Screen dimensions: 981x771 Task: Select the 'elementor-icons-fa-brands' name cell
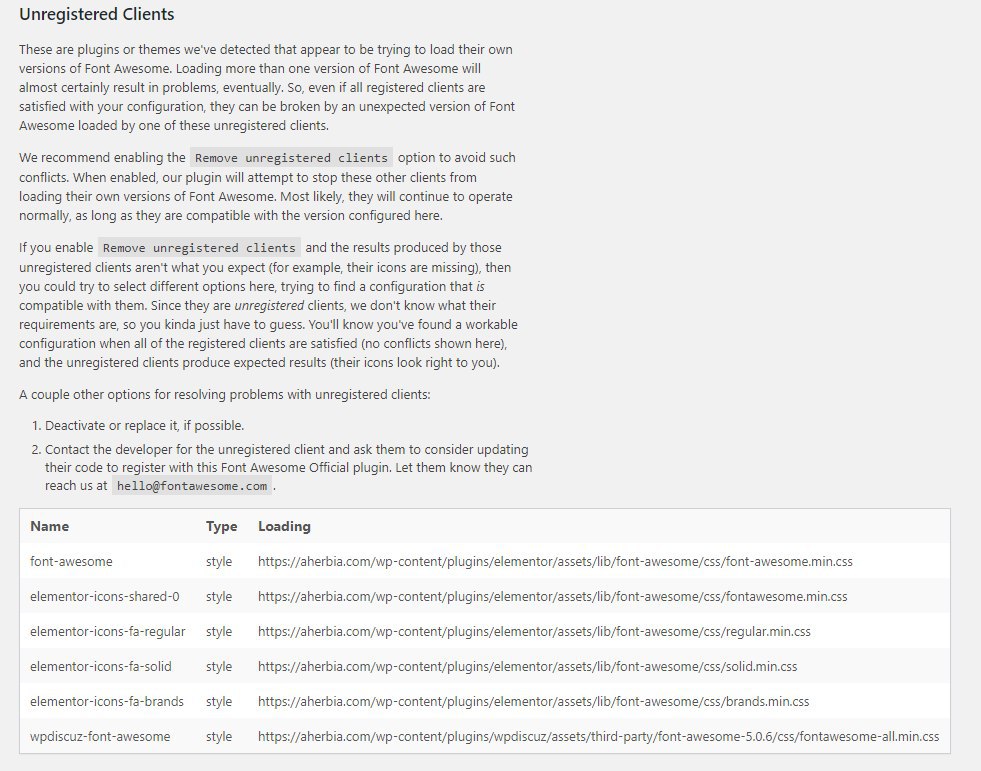[107, 702]
